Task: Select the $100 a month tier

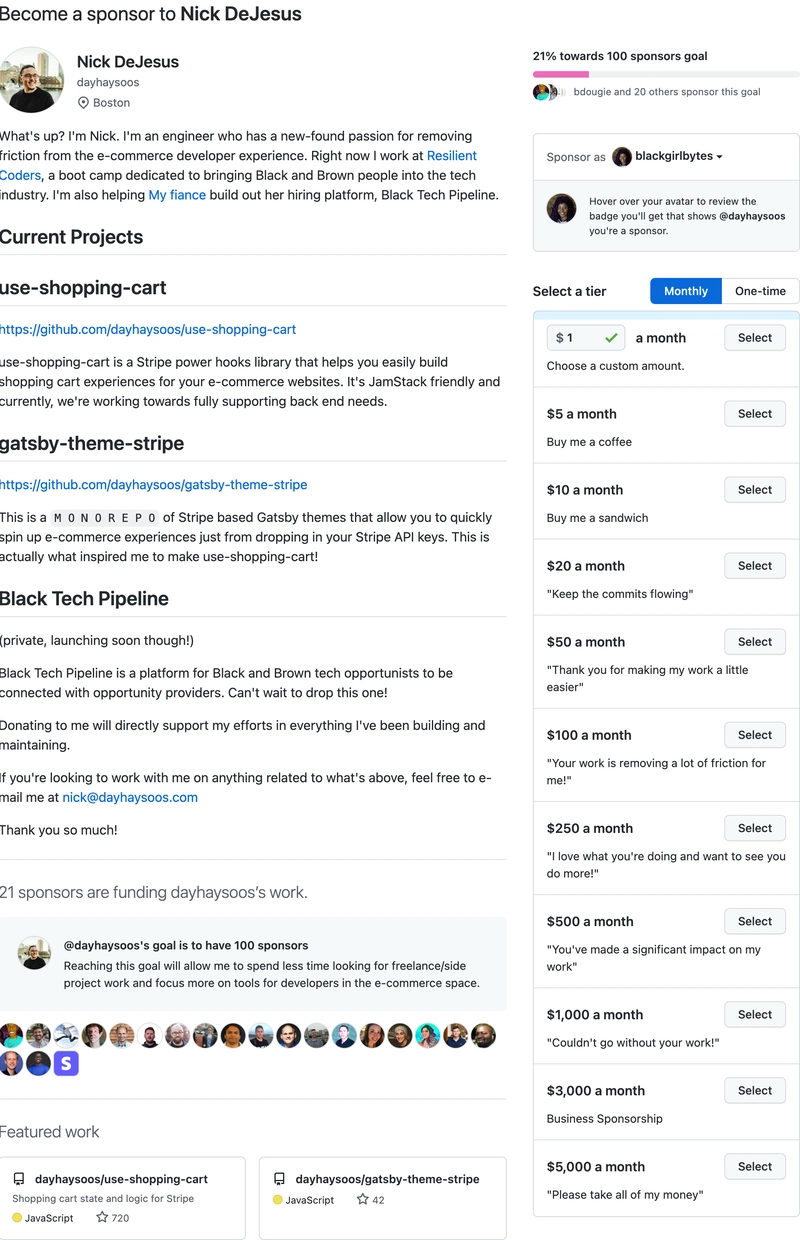Action: click(754, 735)
